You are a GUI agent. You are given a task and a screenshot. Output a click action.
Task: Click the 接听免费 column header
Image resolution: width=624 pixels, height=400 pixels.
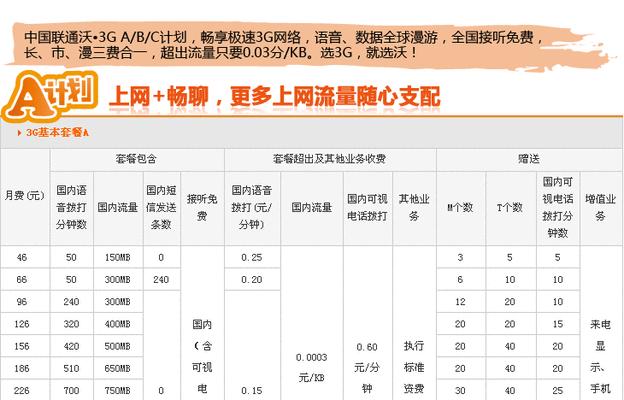(202, 207)
